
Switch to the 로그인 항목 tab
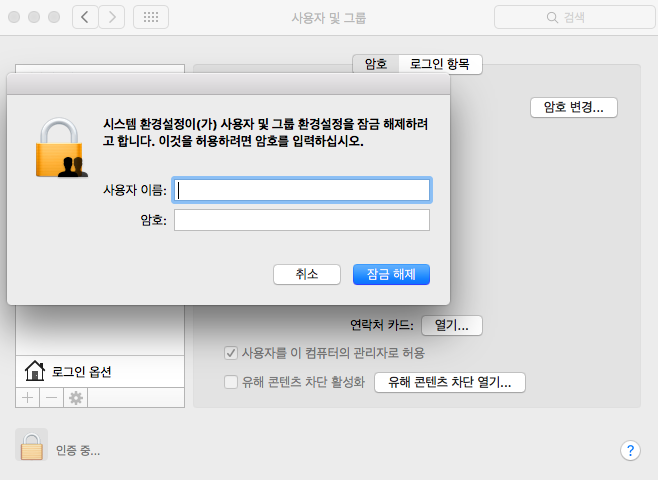(440, 64)
